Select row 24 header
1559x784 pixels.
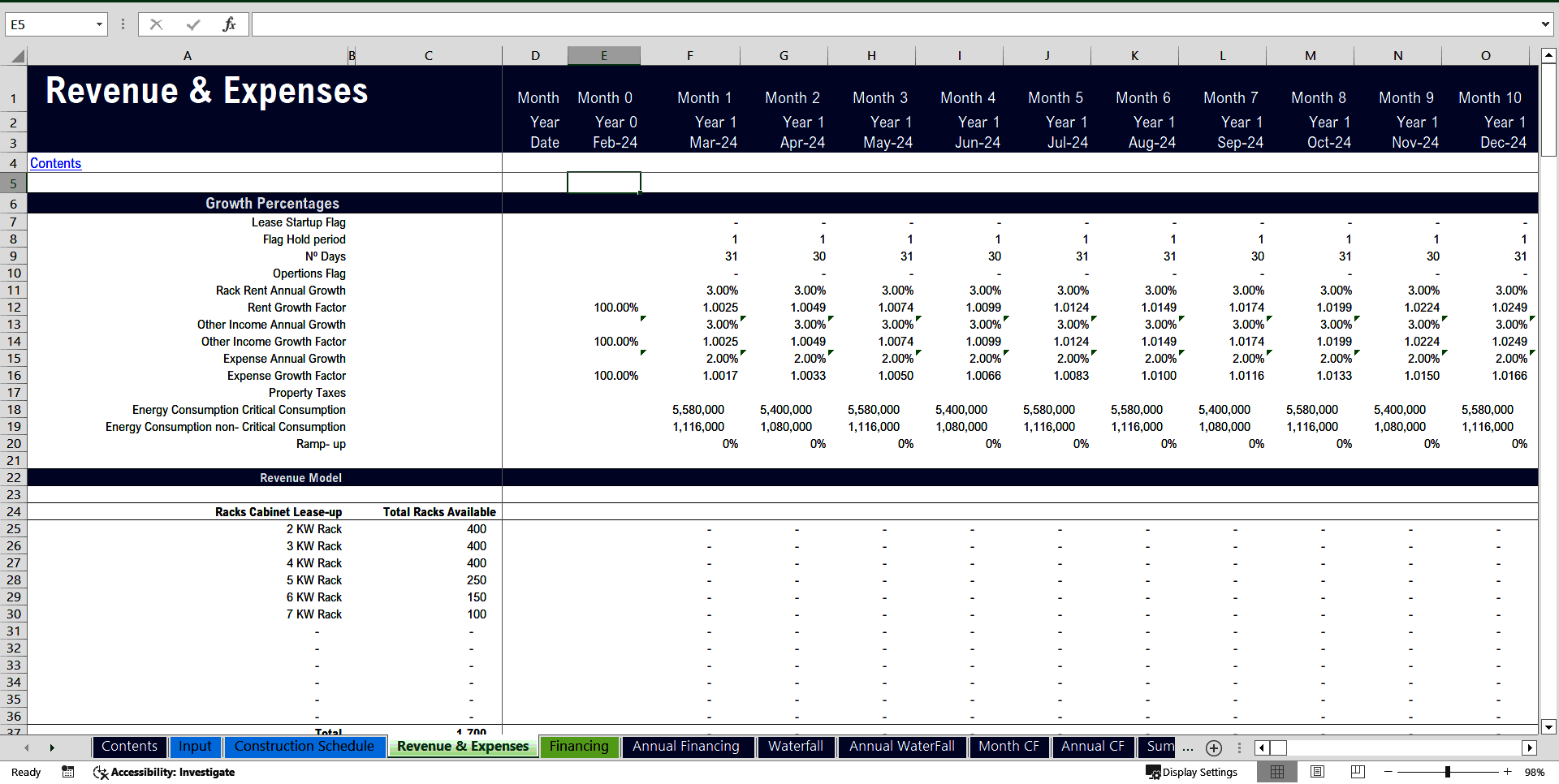[14, 512]
